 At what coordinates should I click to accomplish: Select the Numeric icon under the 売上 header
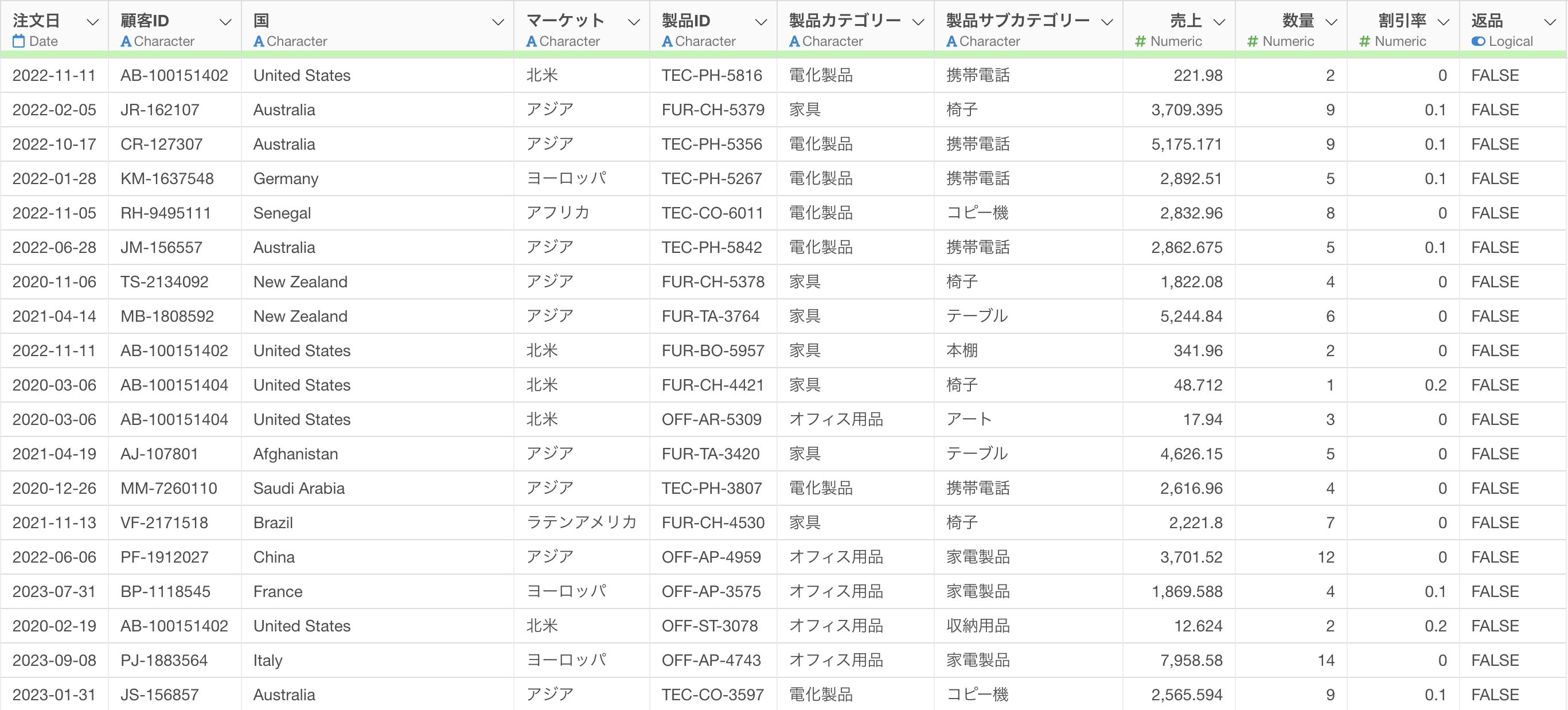1140,41
